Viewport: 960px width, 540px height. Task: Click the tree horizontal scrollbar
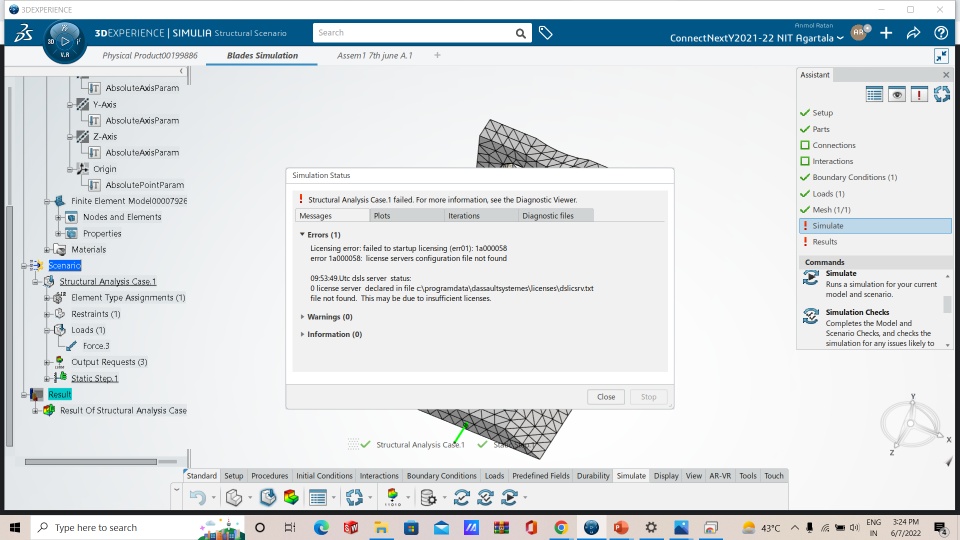(91, 462)
